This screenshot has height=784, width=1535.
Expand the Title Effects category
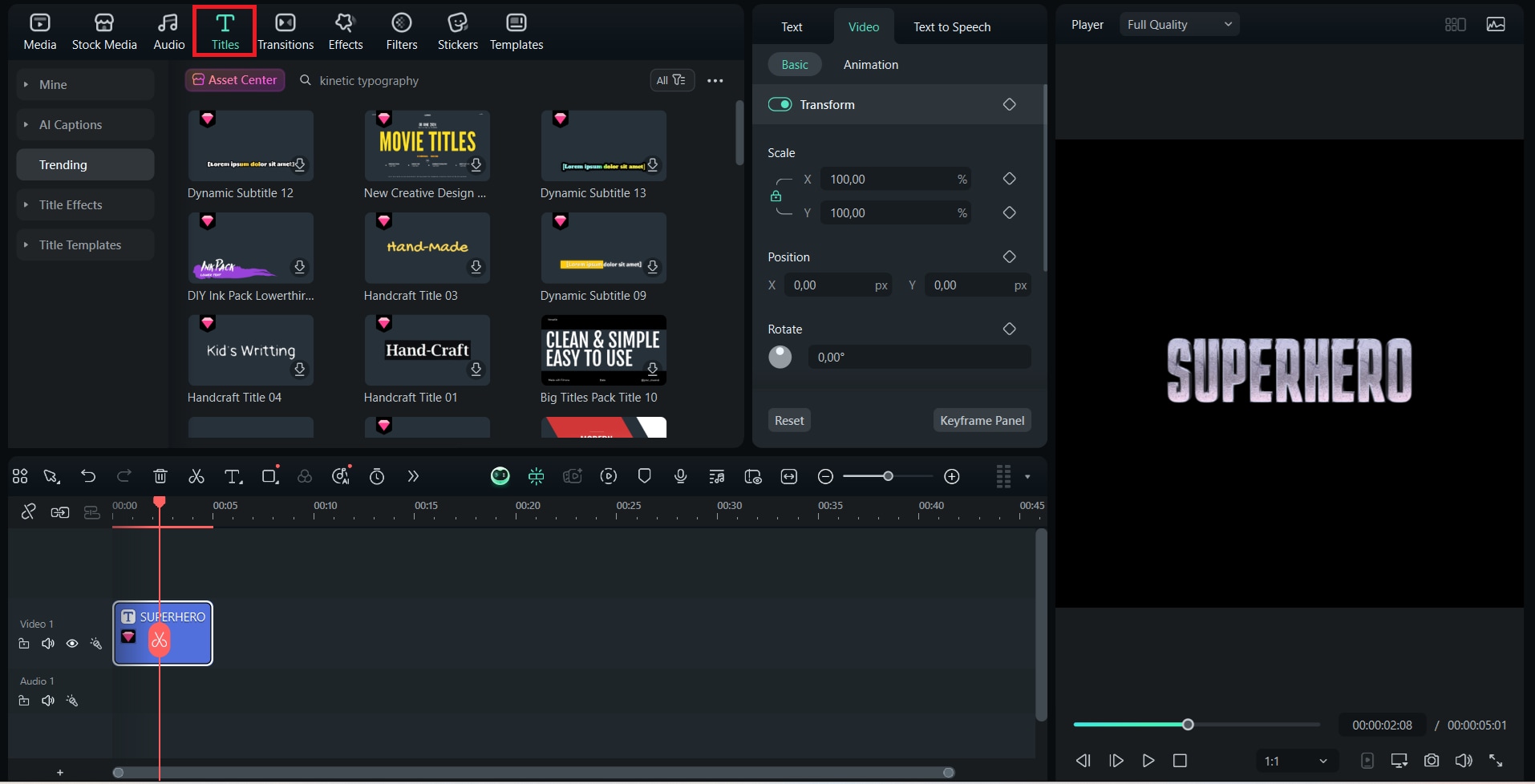pos(85,204)
